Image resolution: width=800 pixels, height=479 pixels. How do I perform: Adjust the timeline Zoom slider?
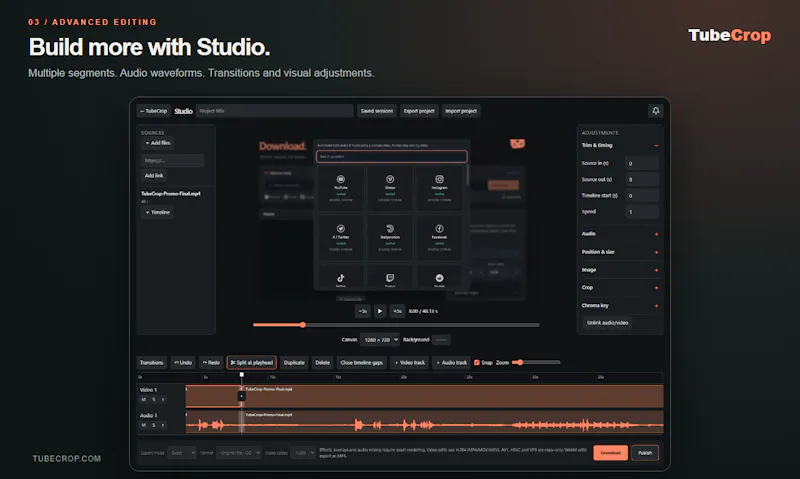536,362
